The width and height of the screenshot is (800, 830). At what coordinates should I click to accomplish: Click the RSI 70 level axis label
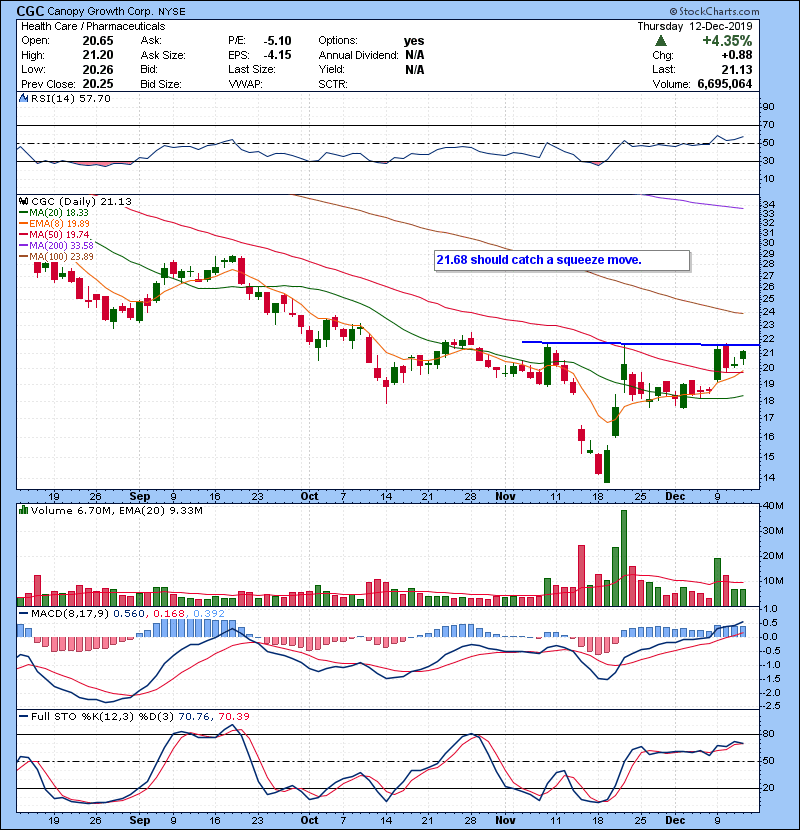(x=768, y=125)
